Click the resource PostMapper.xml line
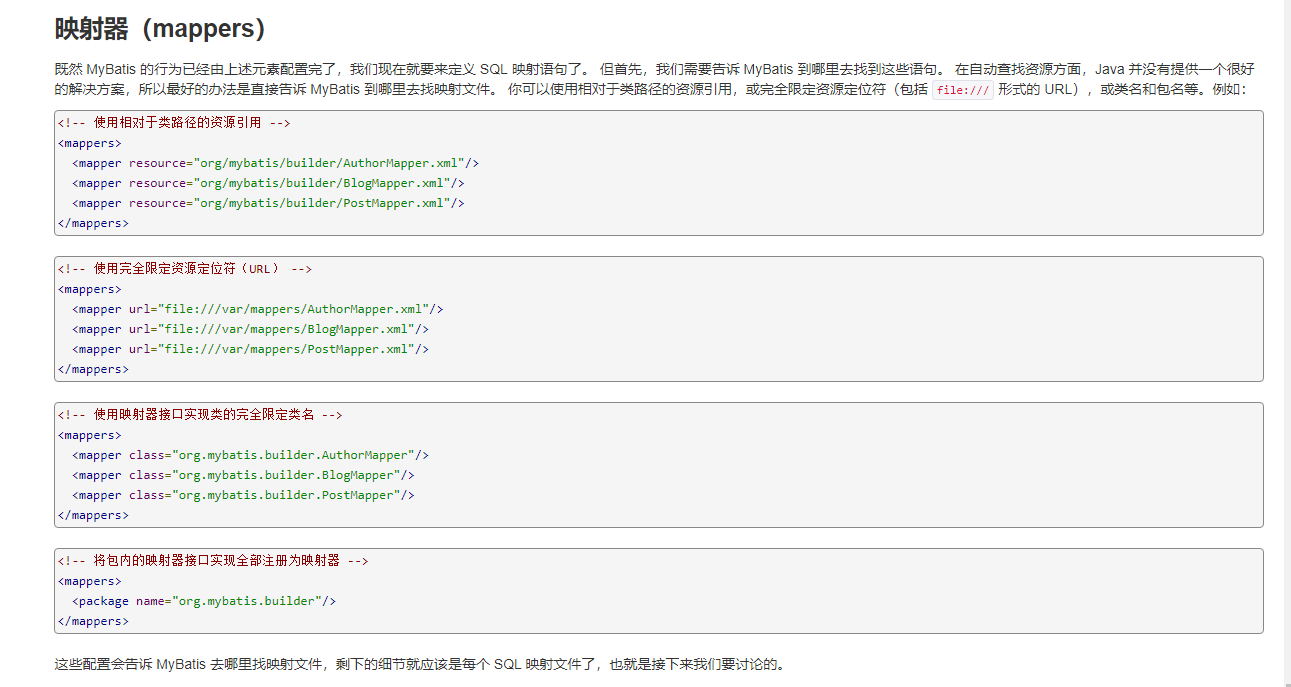The height and width of the screenshot is (687, 1291). point(268,203)
